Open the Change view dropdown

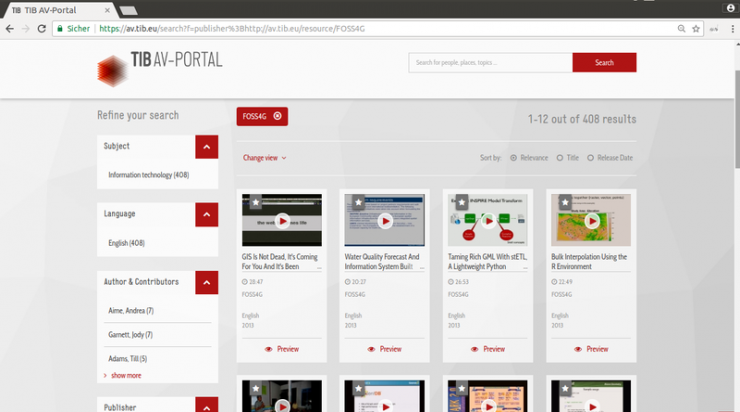[265, 158]
